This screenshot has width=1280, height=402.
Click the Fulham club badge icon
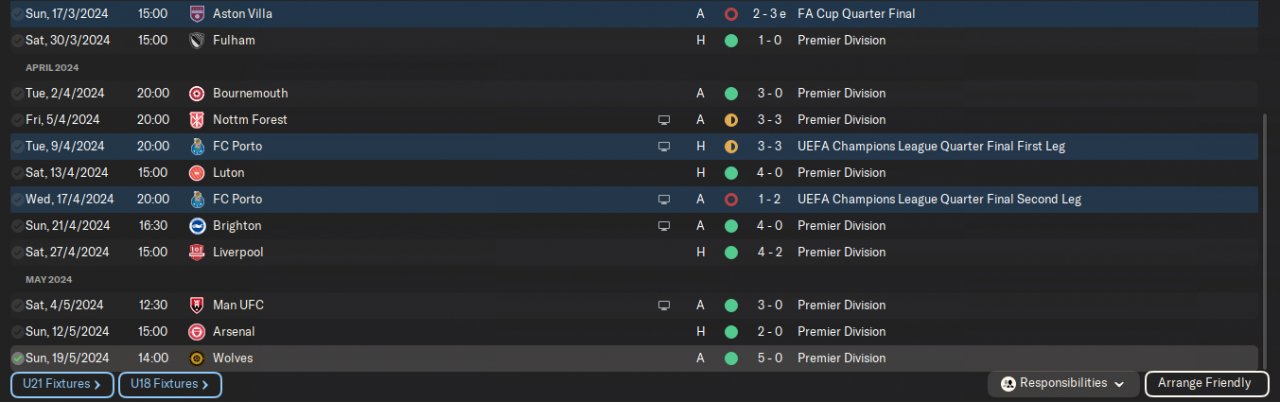click(196, 41)
